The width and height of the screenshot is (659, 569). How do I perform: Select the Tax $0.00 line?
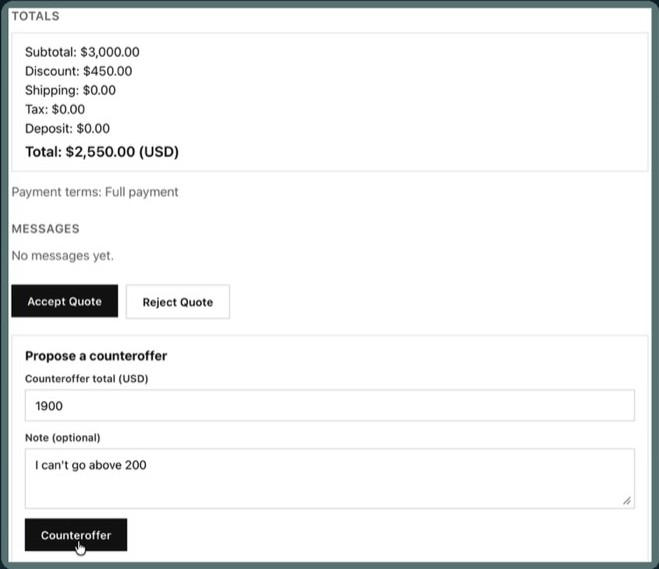[55, 109]
